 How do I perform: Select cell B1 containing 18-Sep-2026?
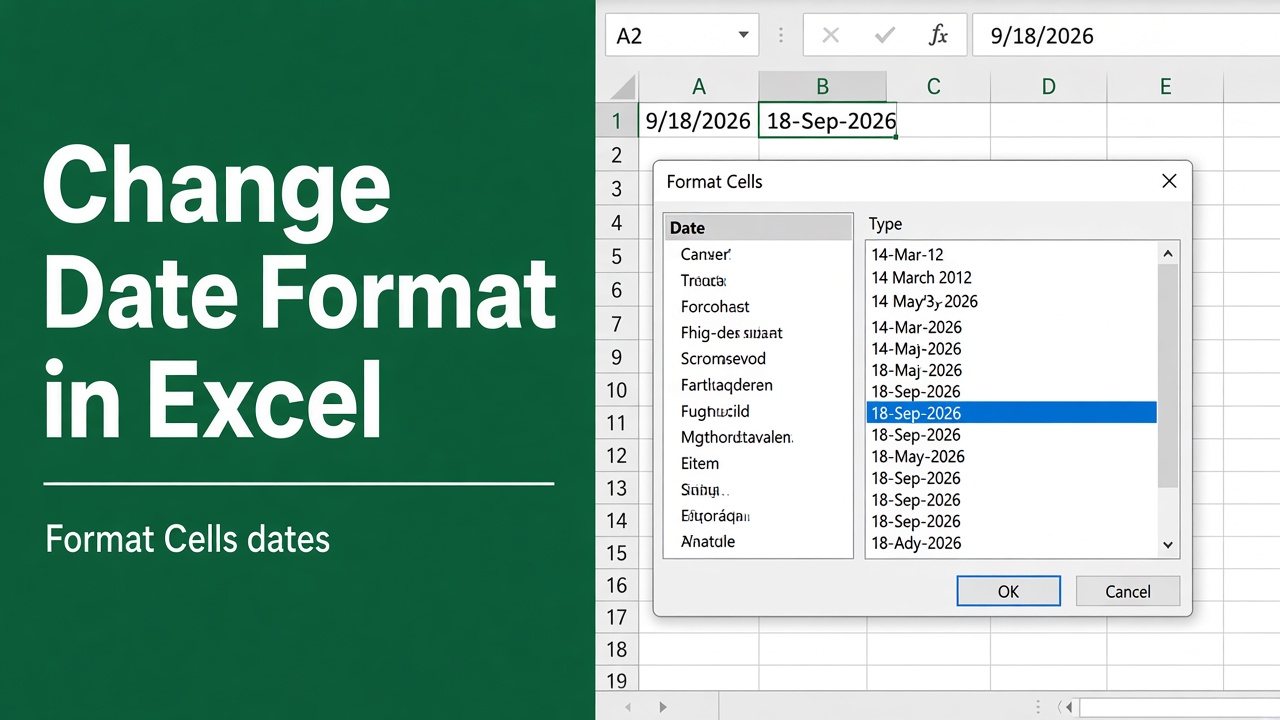(x=830, y=121)
